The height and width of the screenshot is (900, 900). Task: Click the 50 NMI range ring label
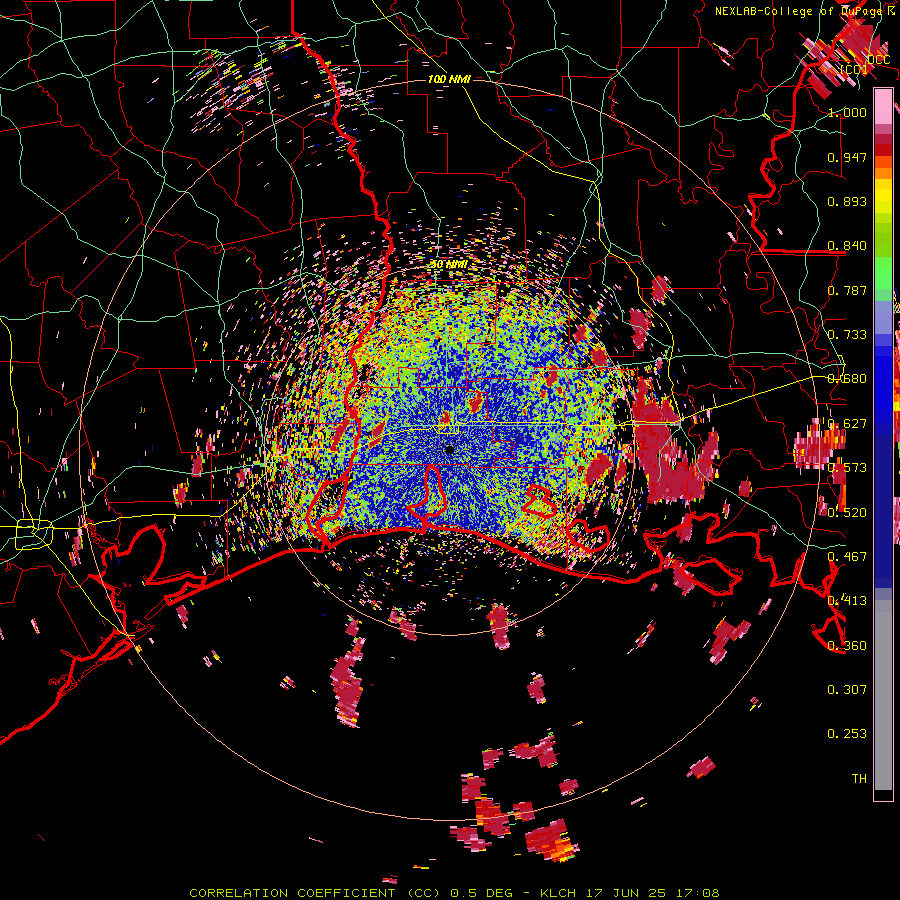click(449, 265)
